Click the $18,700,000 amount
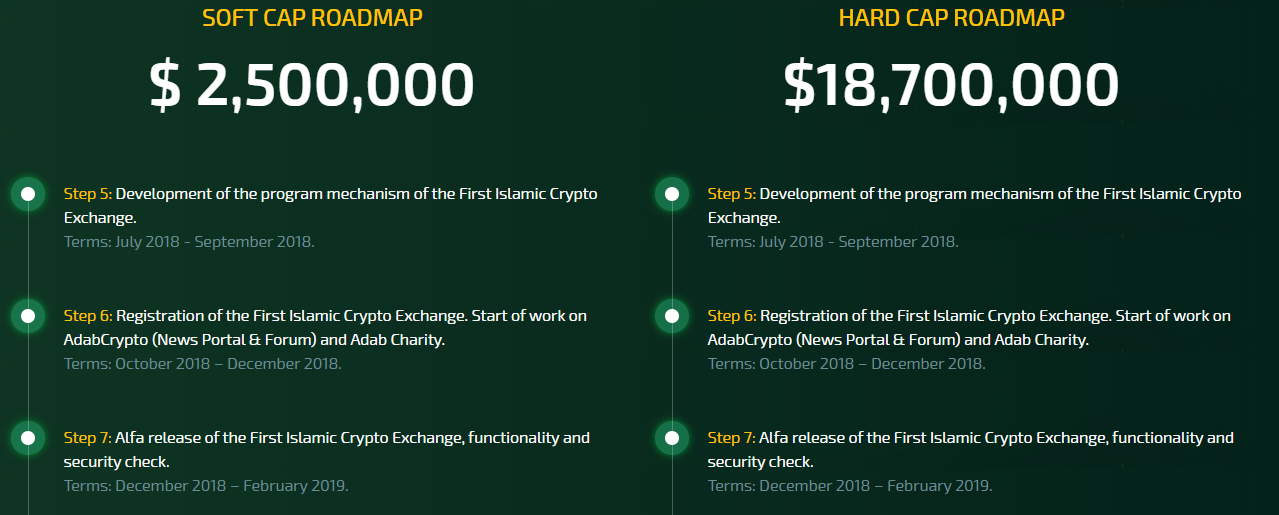 951,85
